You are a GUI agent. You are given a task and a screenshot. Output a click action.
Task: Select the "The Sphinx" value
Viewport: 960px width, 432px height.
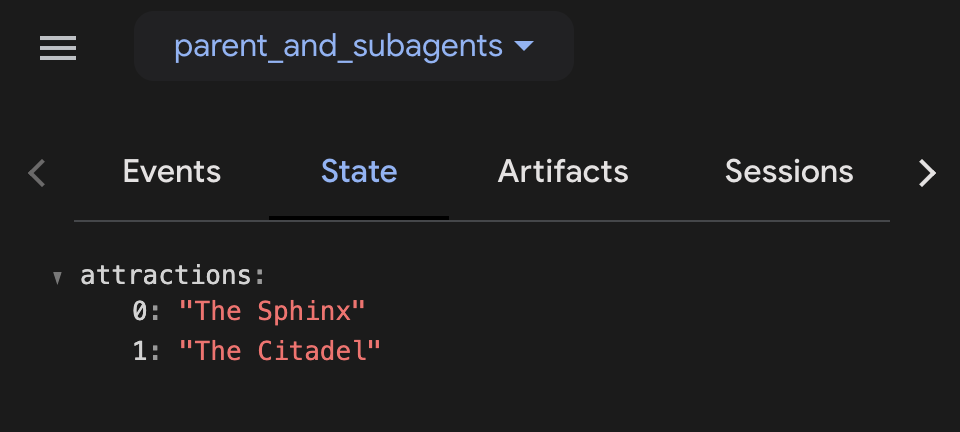click(x=272, y=311)
